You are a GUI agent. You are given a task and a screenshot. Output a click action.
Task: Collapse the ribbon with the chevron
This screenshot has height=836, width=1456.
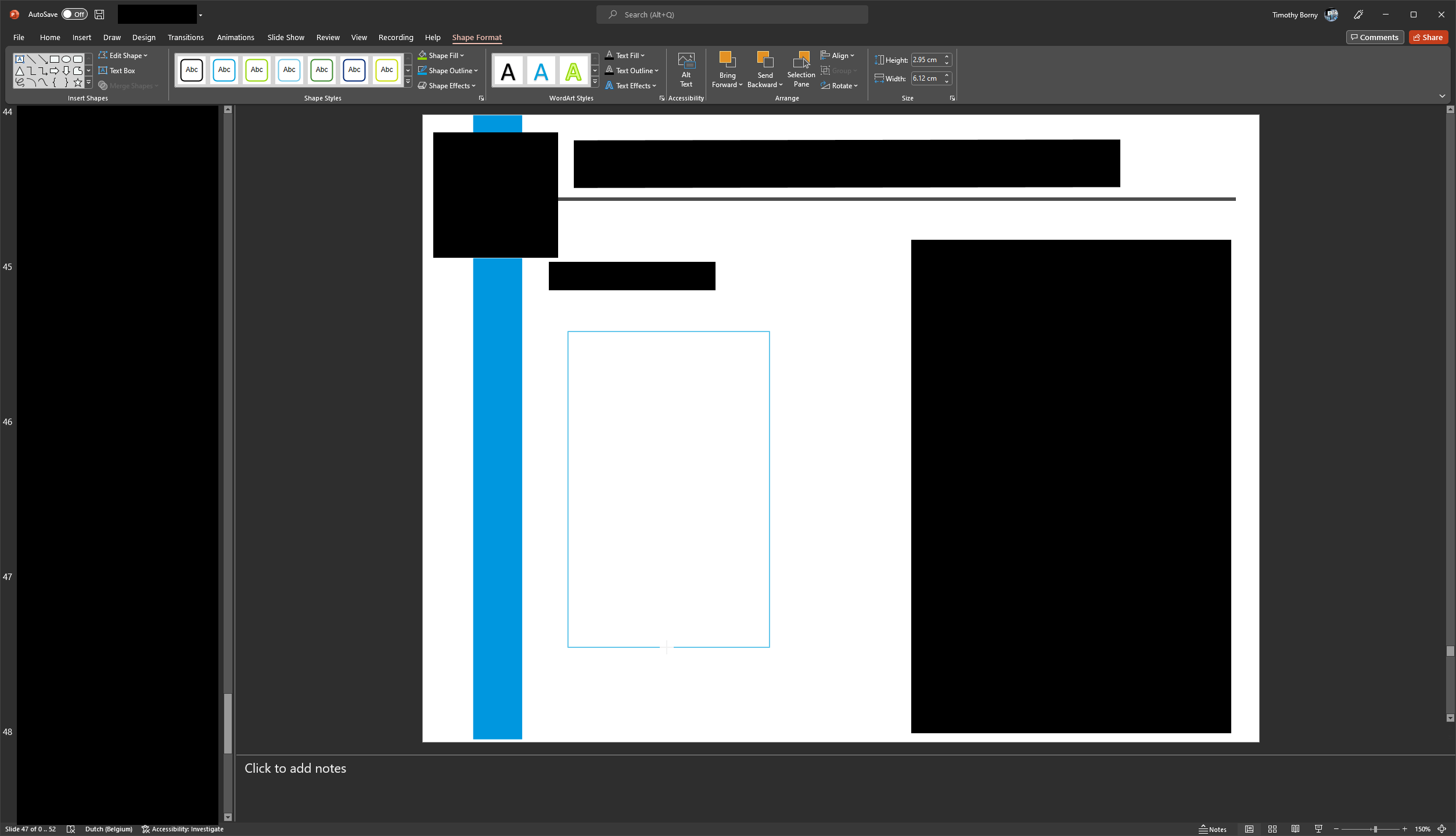[x=1442, y=96]
